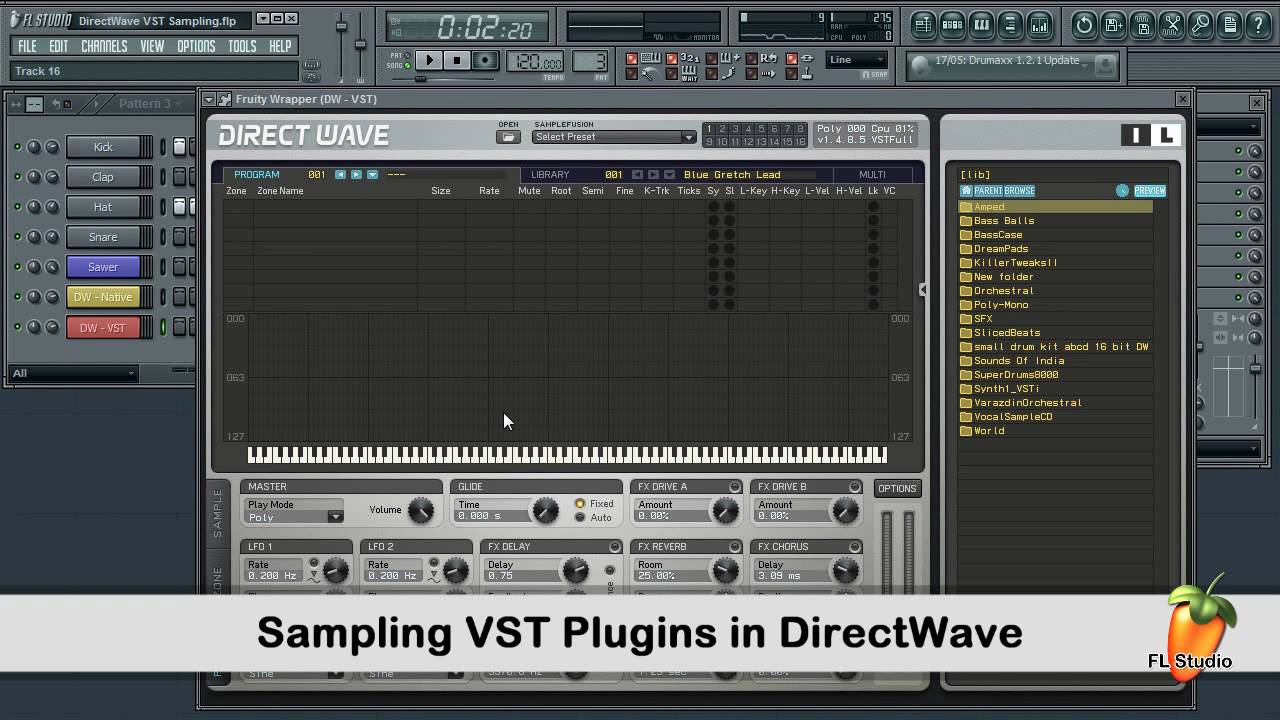
Task: Open the All channel filter dropdown
Action: 72,373
